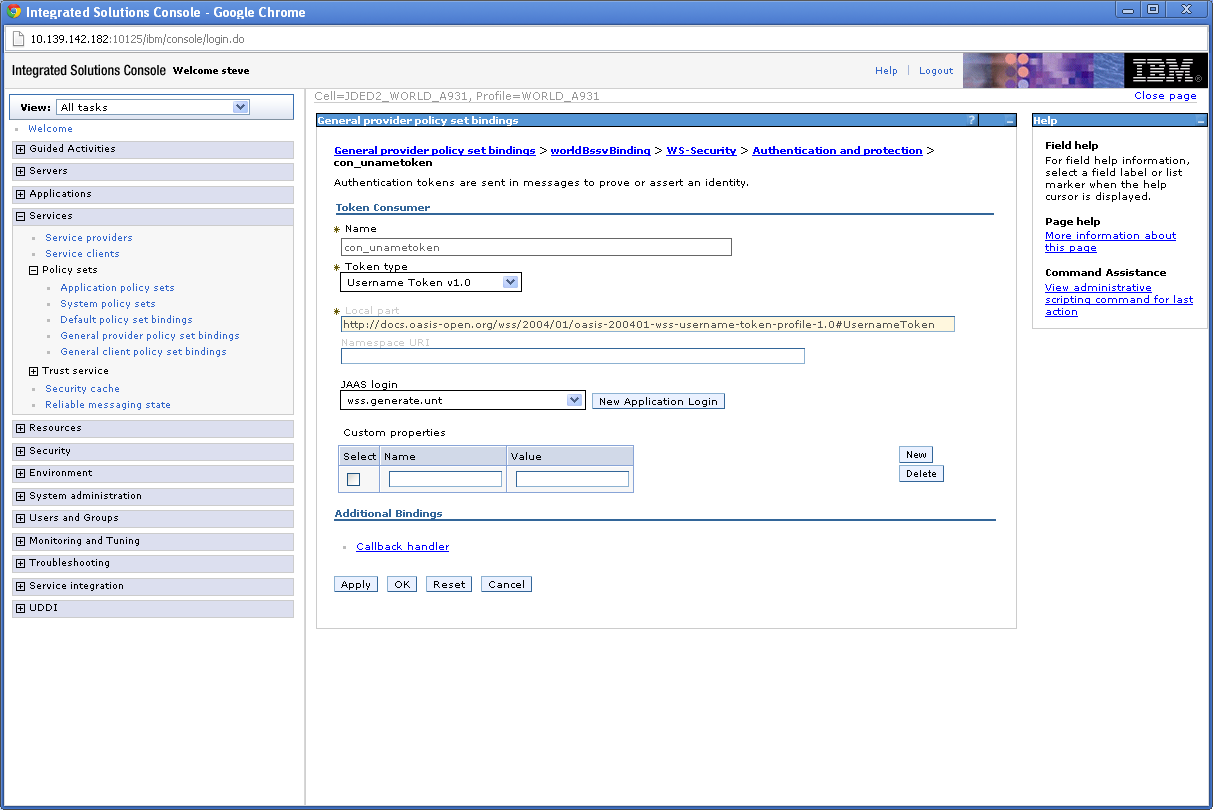Minimize the General provider policy set bindings panel

coord(1010,120)
